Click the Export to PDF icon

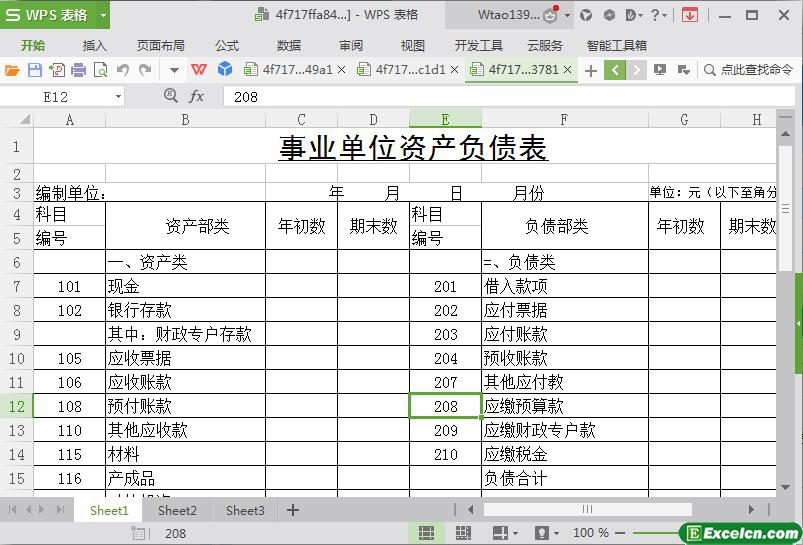[57, 70]
